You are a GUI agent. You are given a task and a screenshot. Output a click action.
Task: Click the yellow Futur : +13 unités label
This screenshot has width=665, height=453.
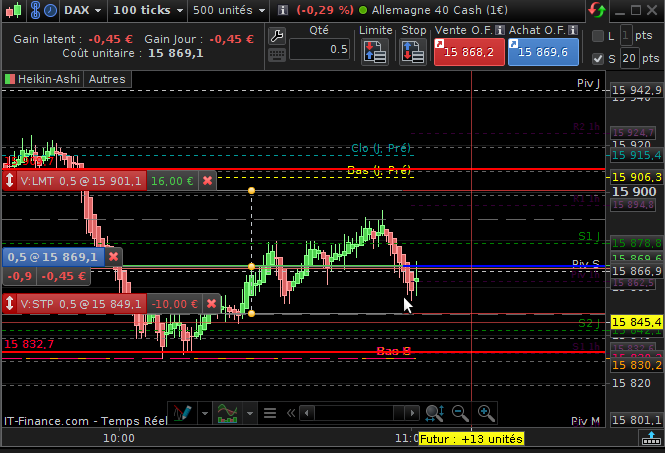[471, 439]
